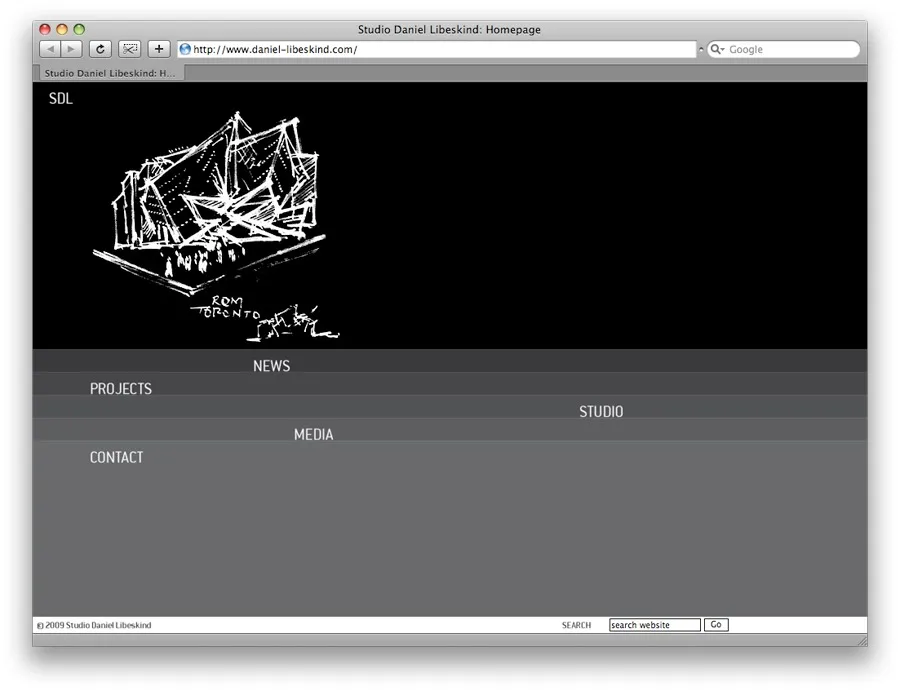Open the web clip scissors tool
900x691 pixels.
coord(130,49)
